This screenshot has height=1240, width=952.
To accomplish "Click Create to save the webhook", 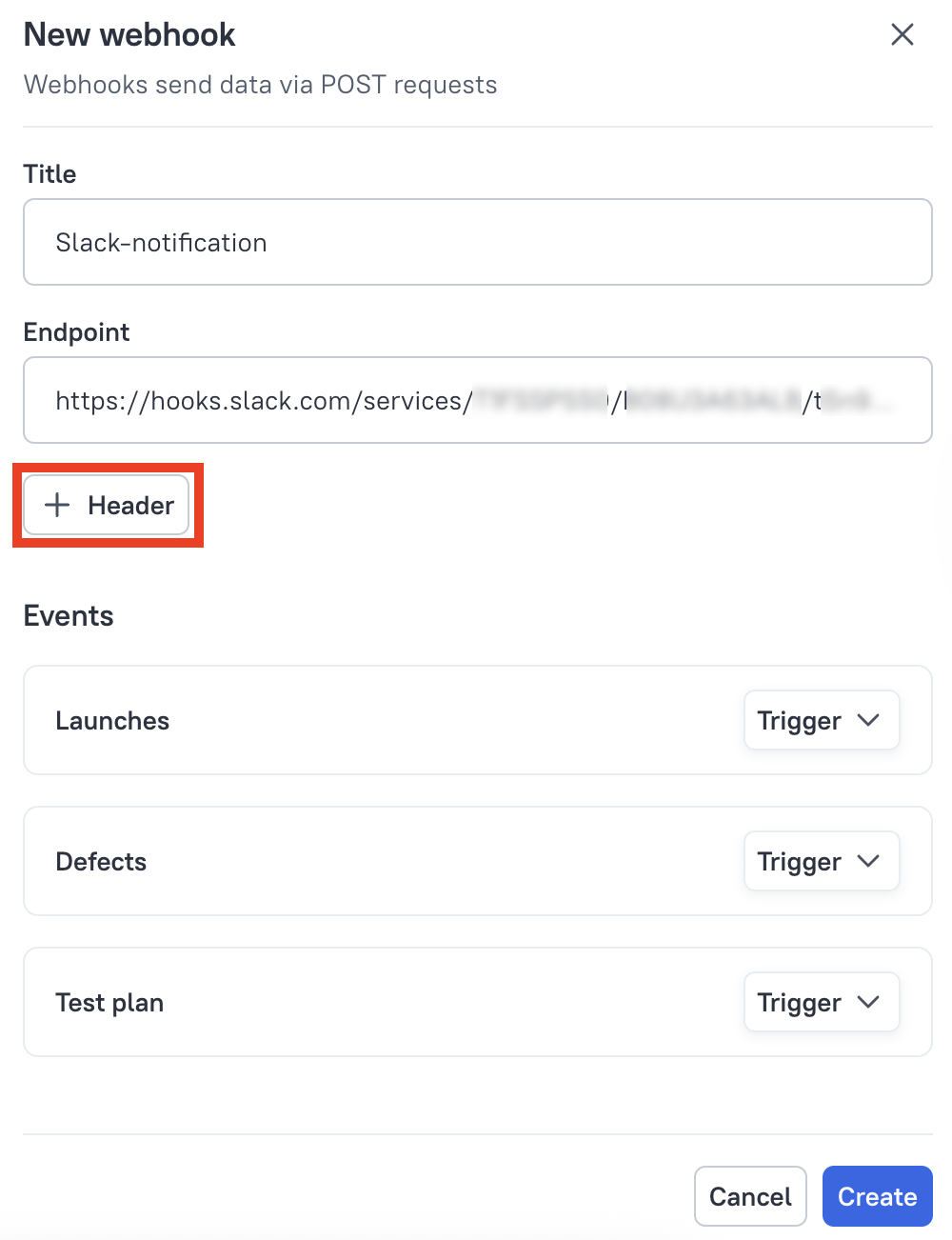I will [x=877, y=1196].
